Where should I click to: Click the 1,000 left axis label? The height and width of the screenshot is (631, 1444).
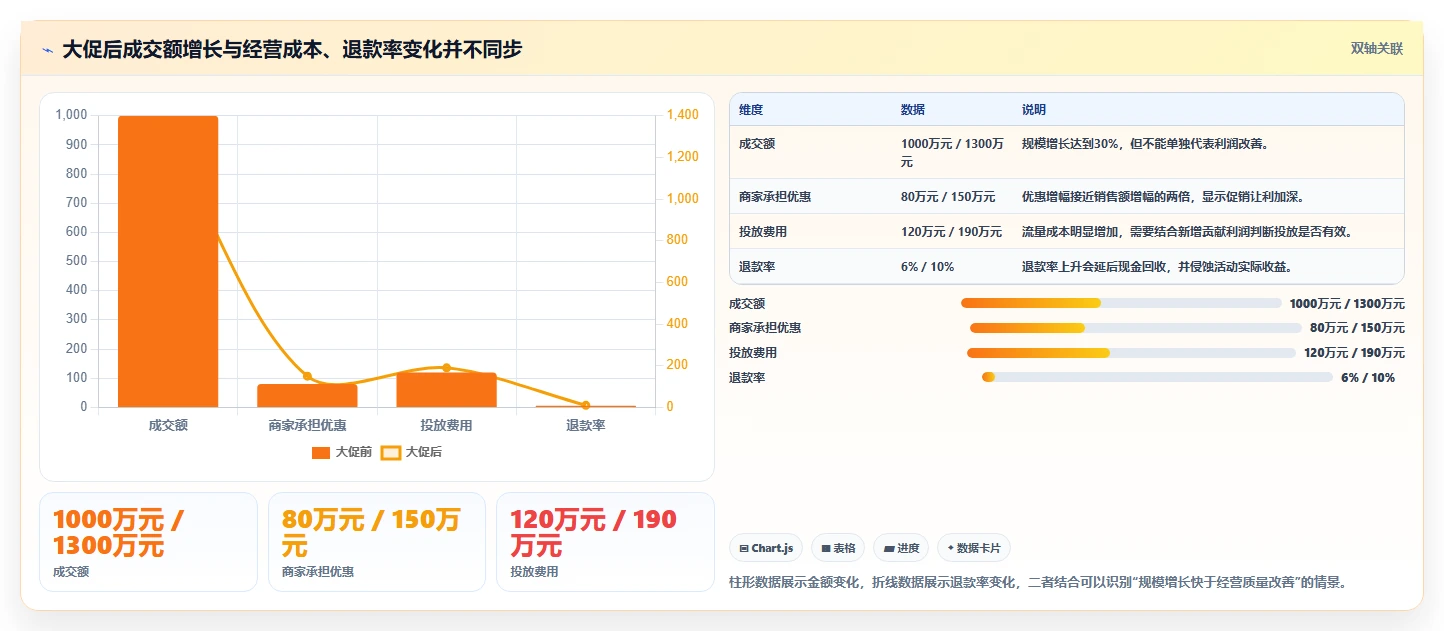(x=71, y=115)
